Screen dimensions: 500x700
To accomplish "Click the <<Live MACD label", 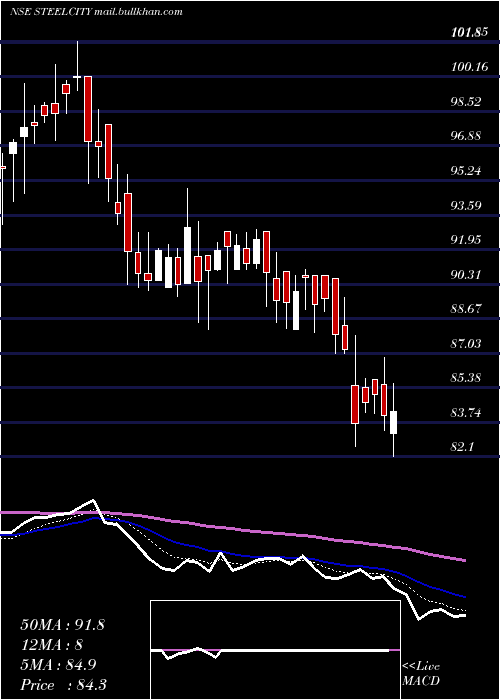I will [421, 674].
